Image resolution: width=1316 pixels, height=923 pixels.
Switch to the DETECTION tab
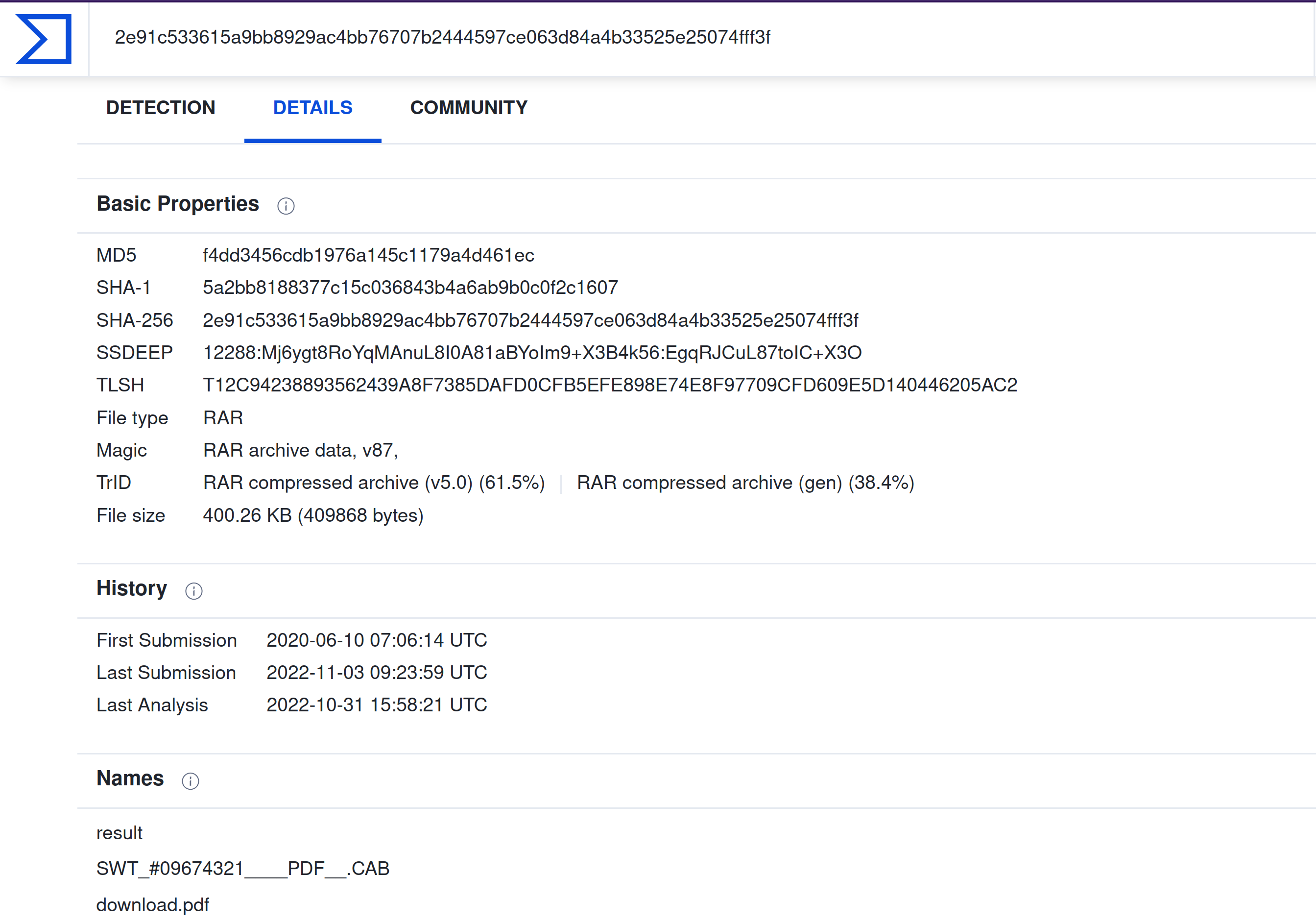(161, 108)
